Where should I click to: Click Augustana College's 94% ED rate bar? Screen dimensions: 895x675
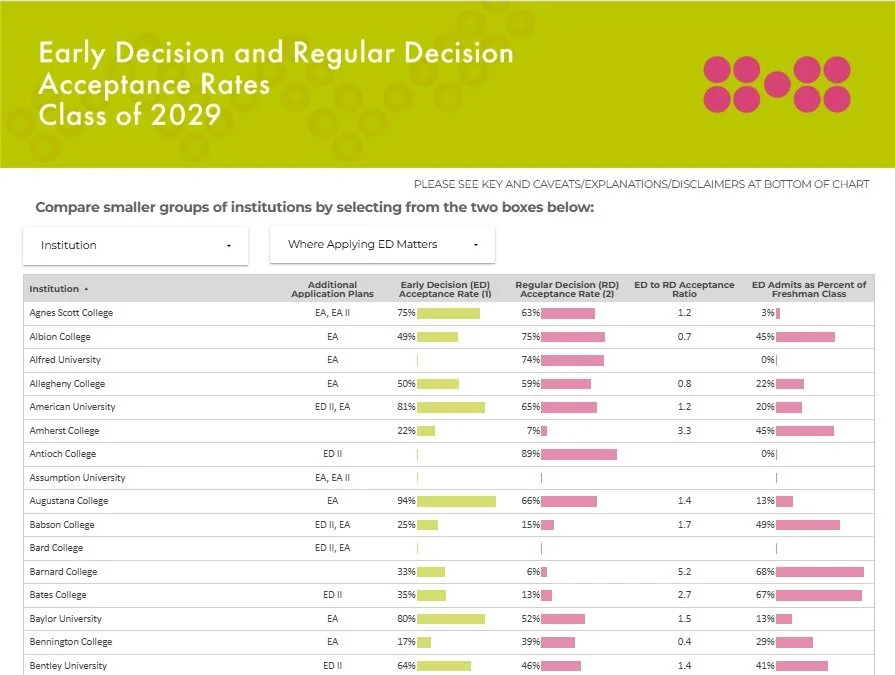456,501
